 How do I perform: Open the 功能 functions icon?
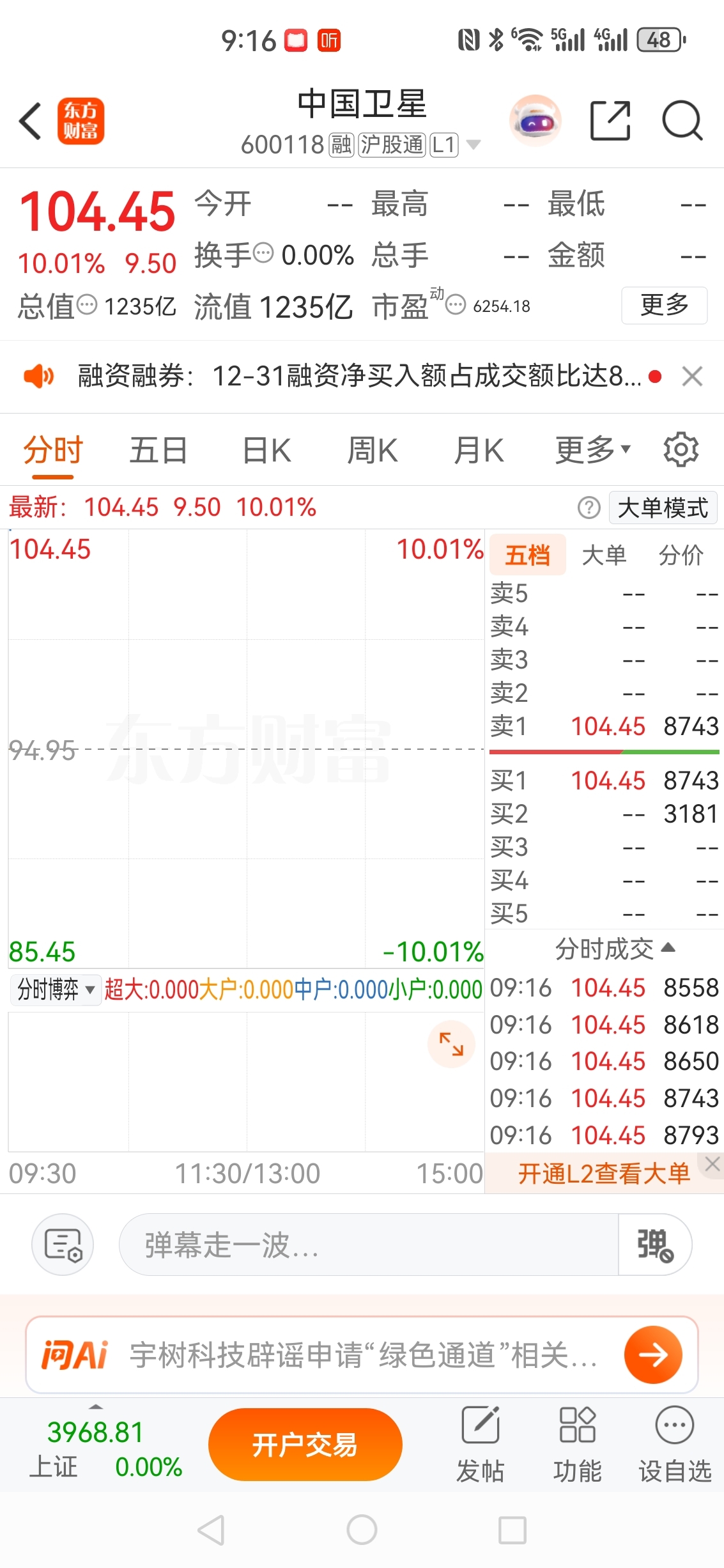click(577, 1443)
